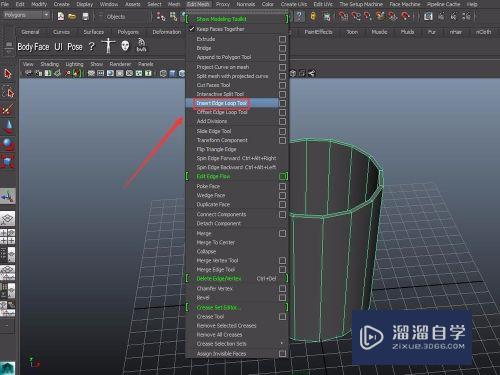Choose the Scale tool cube icon

tap(8, 162)
